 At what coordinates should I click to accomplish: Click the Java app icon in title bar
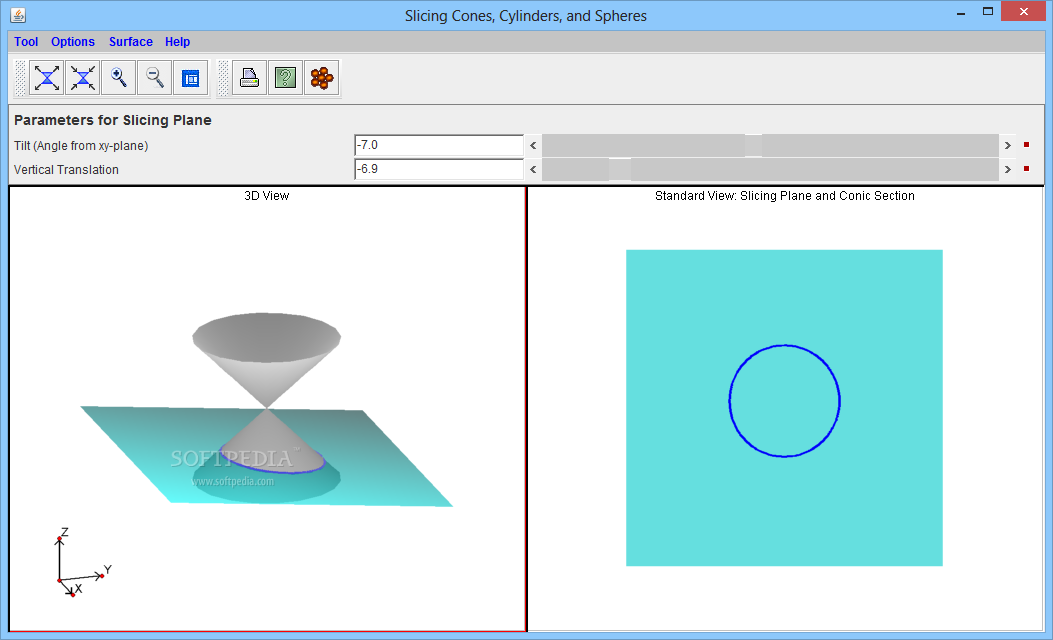coord(18,15)
